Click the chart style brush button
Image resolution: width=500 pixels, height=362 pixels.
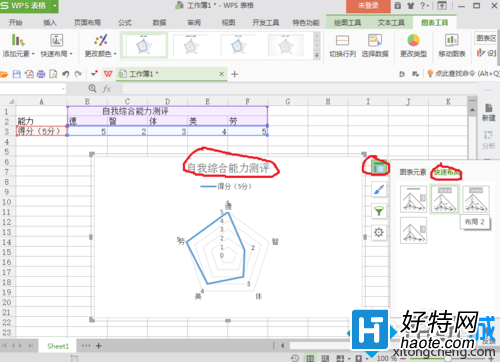coord(379,190)
